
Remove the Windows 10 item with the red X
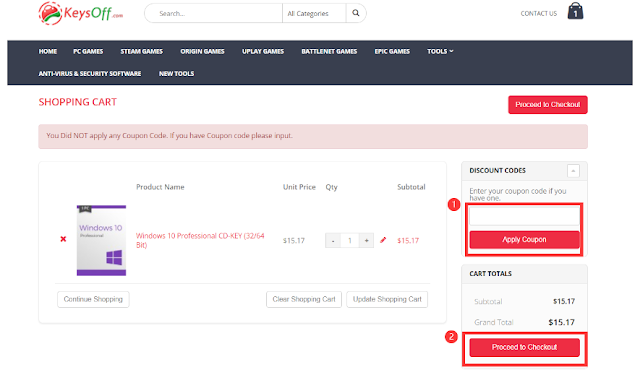(63, 239)
